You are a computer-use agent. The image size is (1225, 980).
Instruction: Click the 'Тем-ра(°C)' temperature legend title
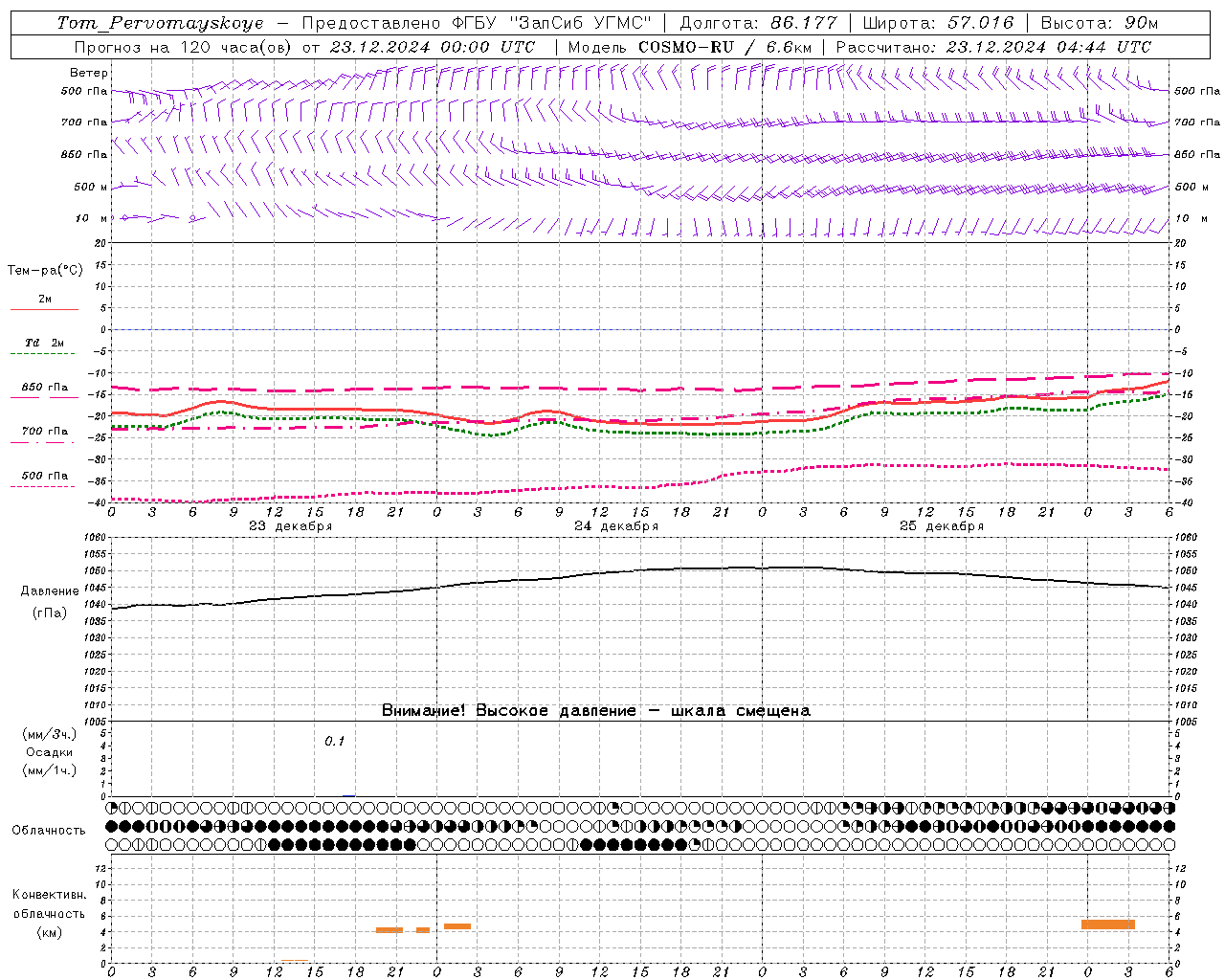click(45, 271)
